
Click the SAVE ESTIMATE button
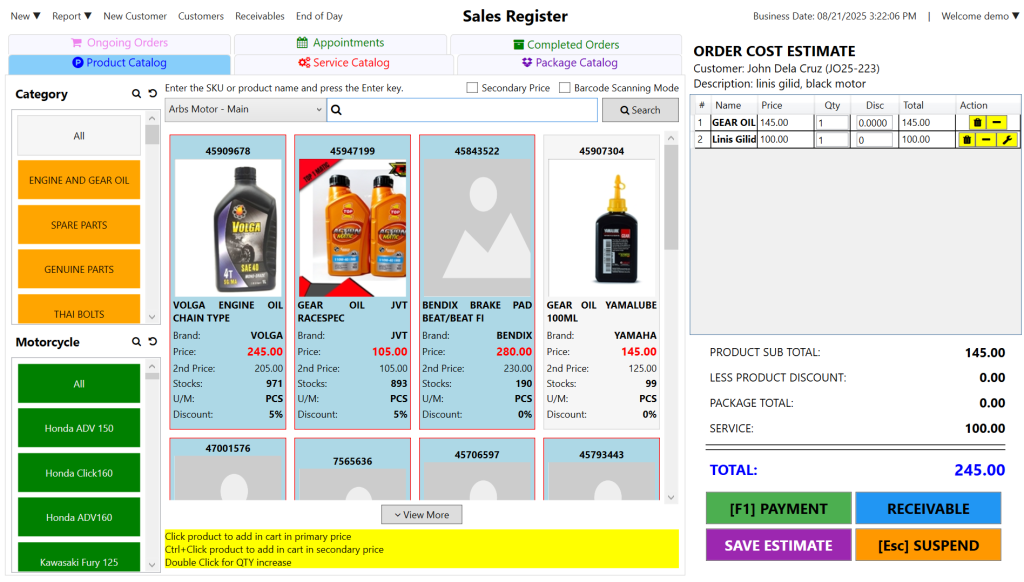(x=778, y=545)
